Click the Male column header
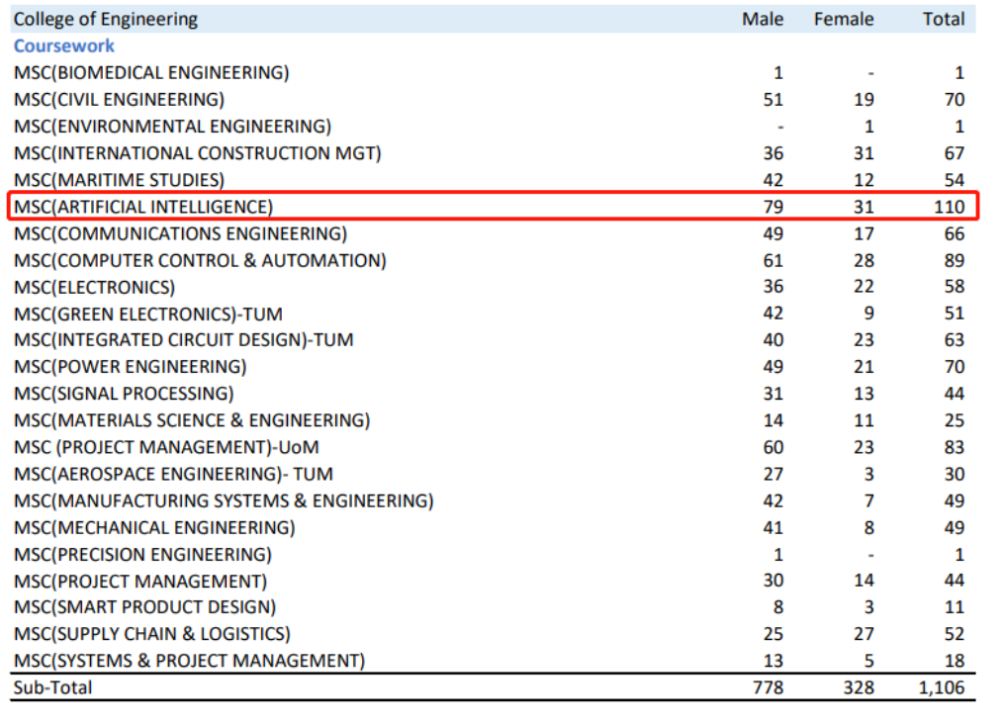Viewport: 1000px width, 703px height. pyautogui.click(x=762, y=19)
